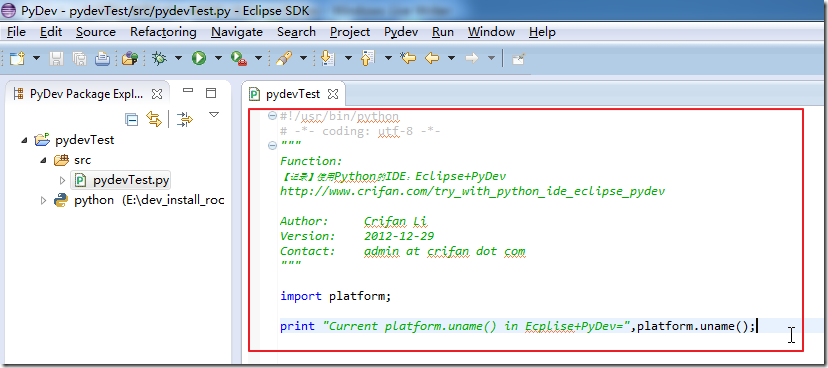Click the Print toolbar icon
828x368 pixels.
tap(102, 58)
